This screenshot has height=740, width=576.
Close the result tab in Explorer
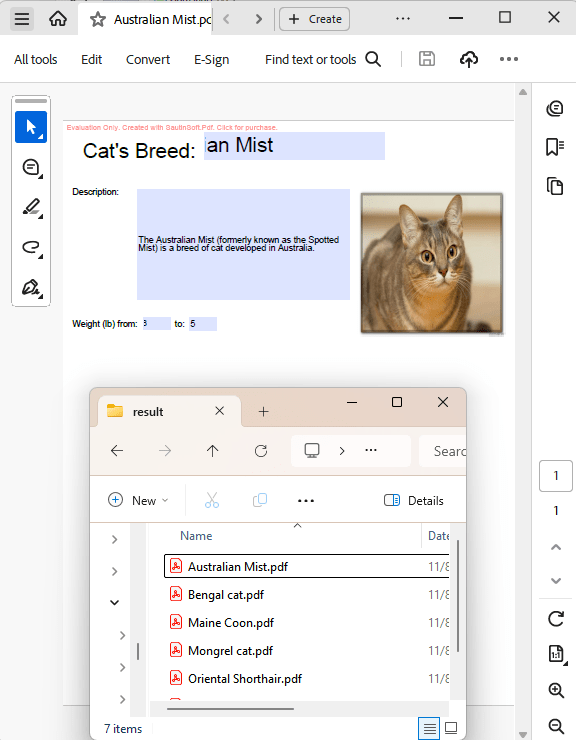[x=219, y=411]
